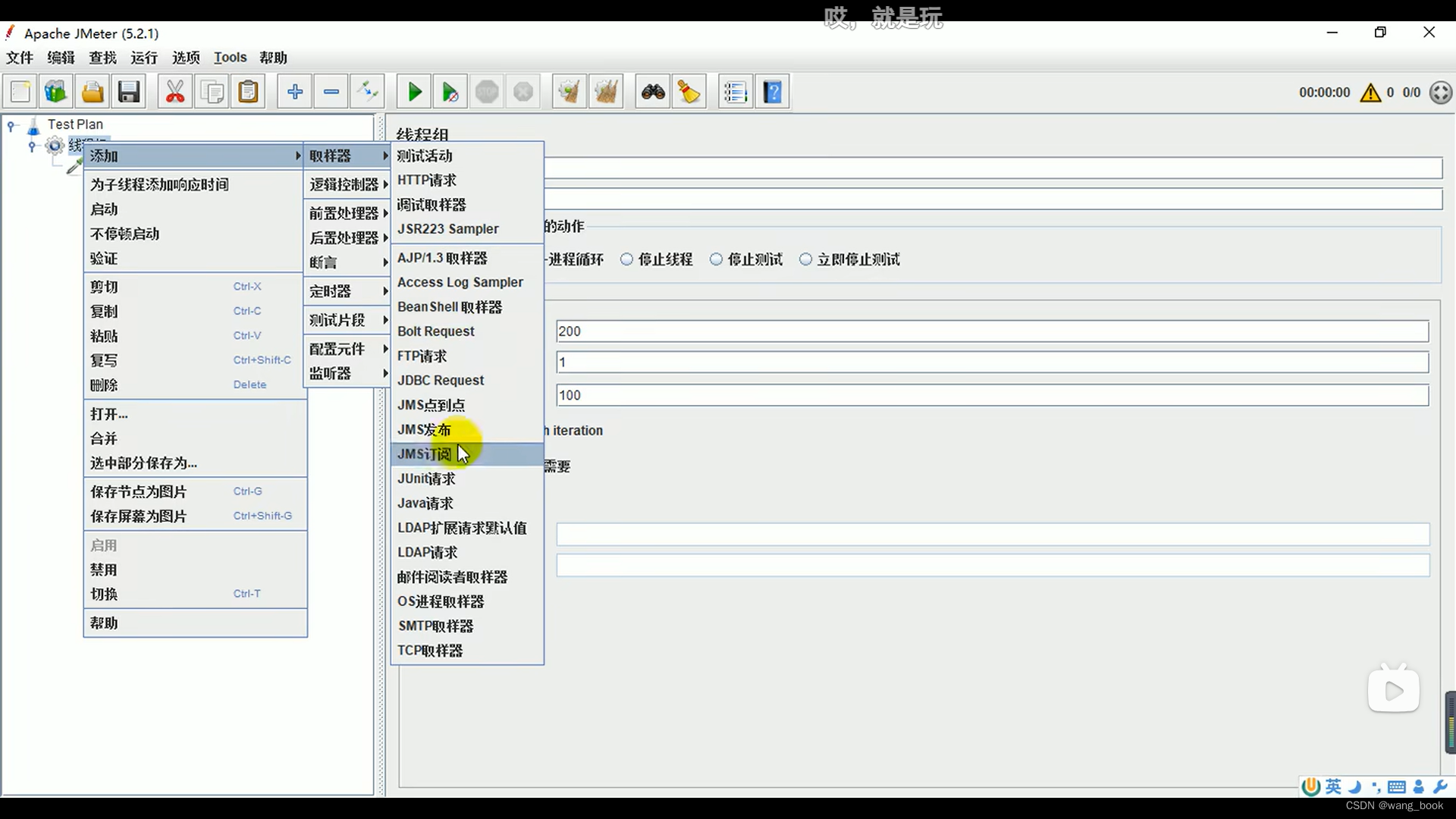This screenshot has height=819, width=1456.
Task: Open the 文件 menu
Action: coord(20,58)
